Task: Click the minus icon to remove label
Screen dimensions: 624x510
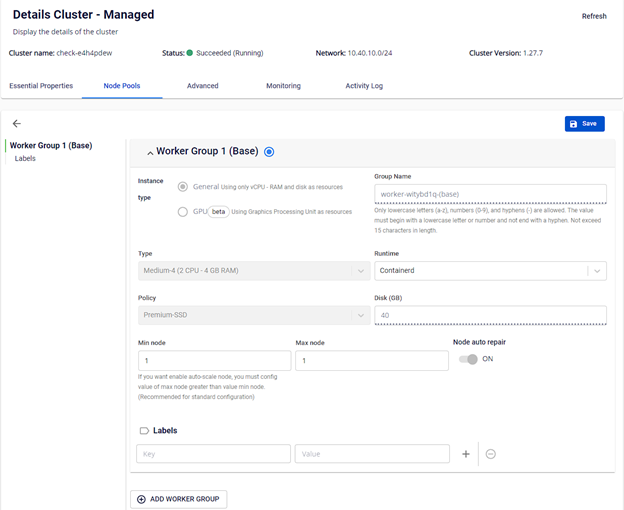Action: (491, 454)
